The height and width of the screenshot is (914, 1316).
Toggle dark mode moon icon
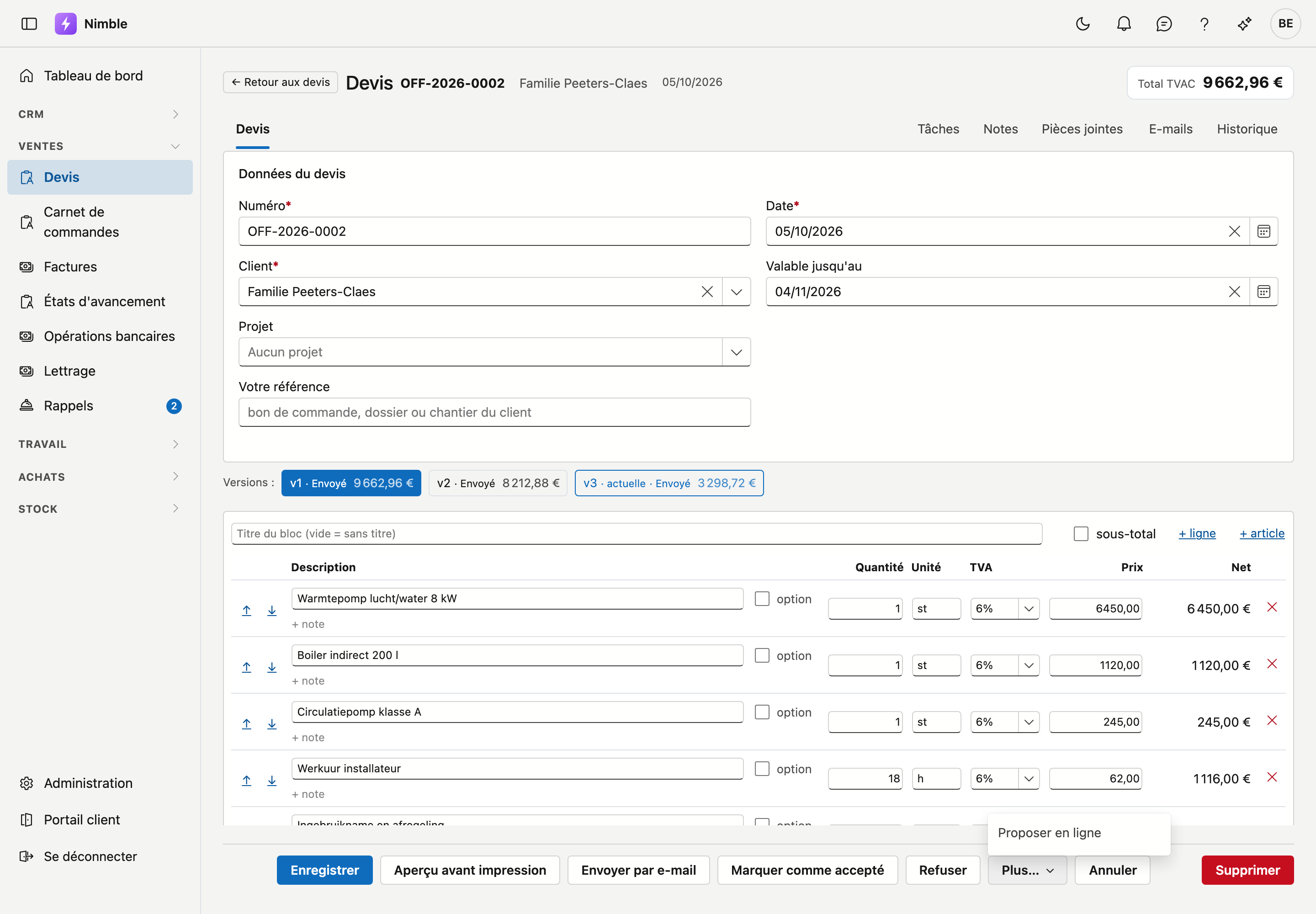(1083, 23)
